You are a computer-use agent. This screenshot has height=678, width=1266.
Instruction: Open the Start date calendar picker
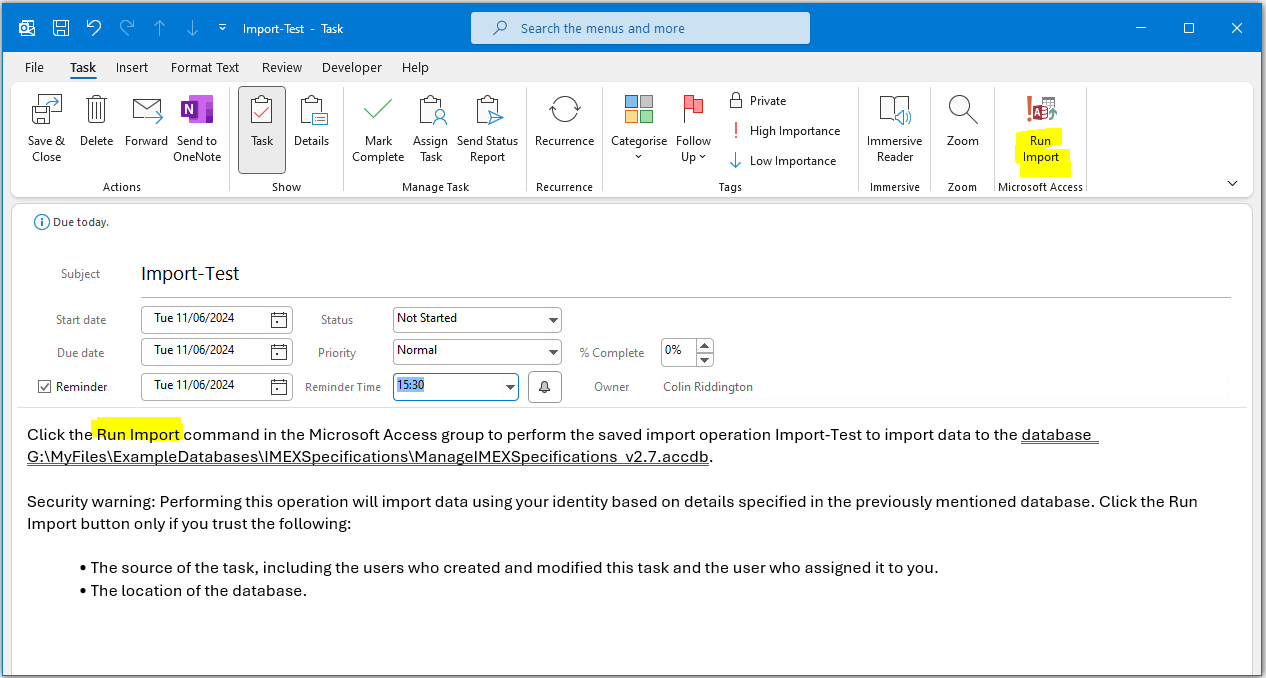279,320
